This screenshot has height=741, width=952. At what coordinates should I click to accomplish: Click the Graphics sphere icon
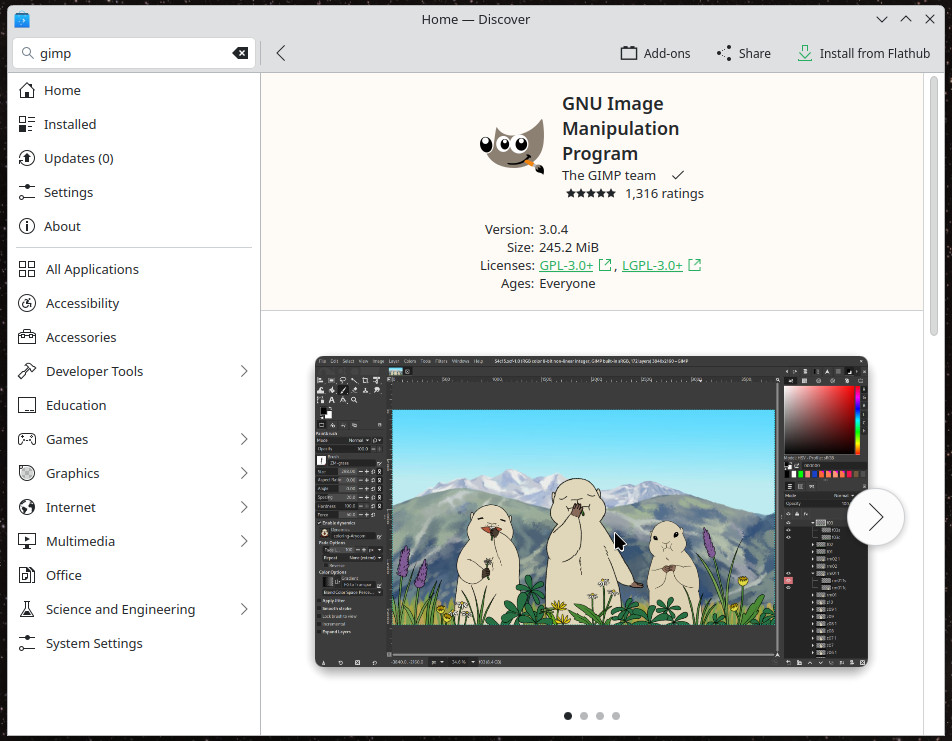pyautogui.click(x=27, y=473)
